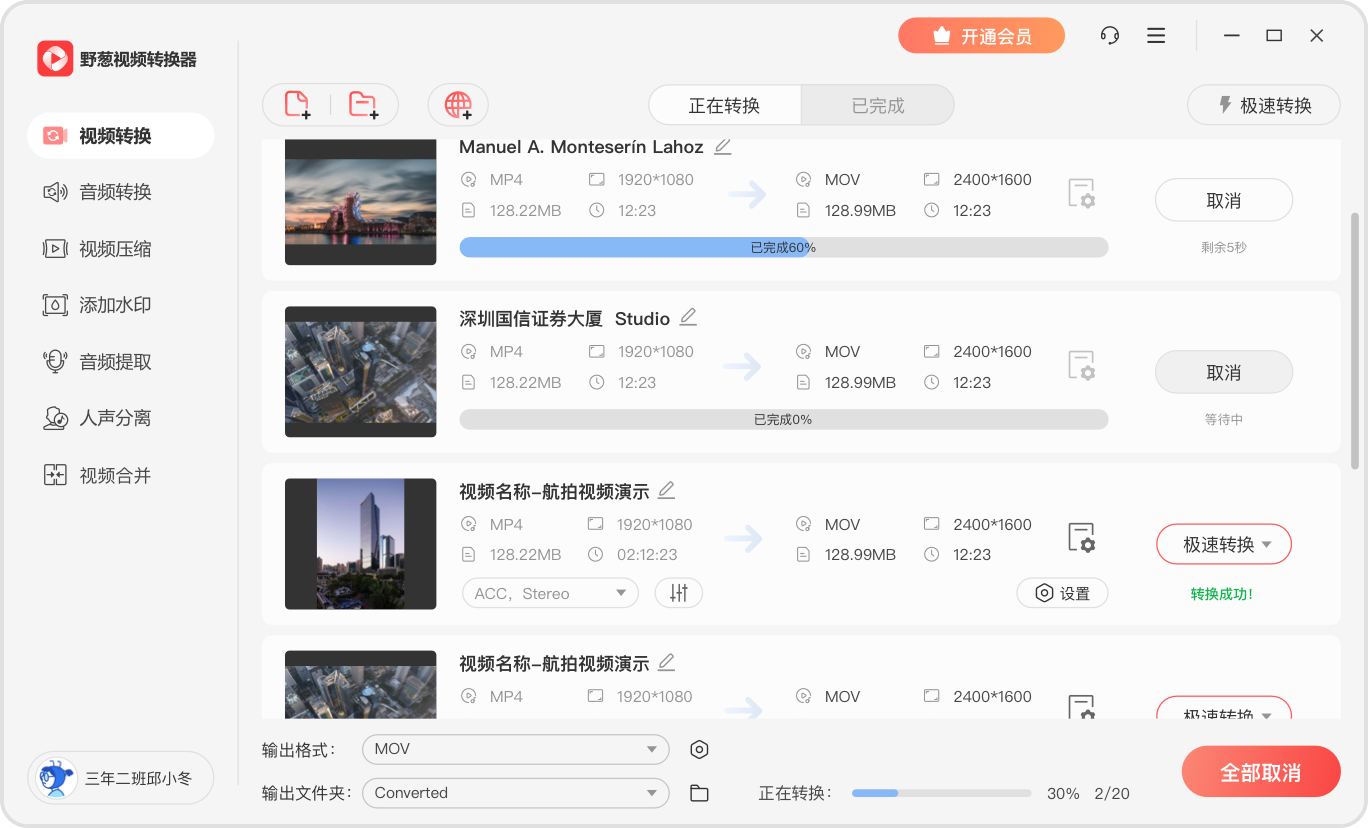Open the MOV output format dropdown
Viewport: 1368px width, 828px height.
tap(515, 749)
